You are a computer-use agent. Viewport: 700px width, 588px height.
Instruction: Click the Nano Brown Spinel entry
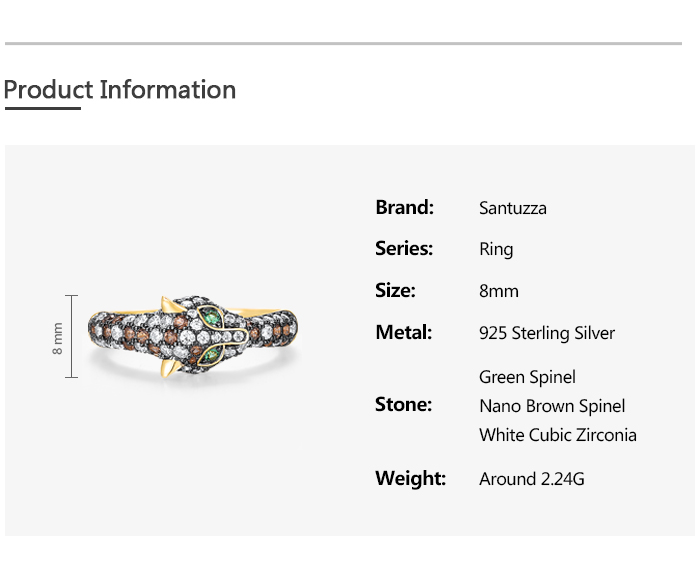click(x=552, y=406)
